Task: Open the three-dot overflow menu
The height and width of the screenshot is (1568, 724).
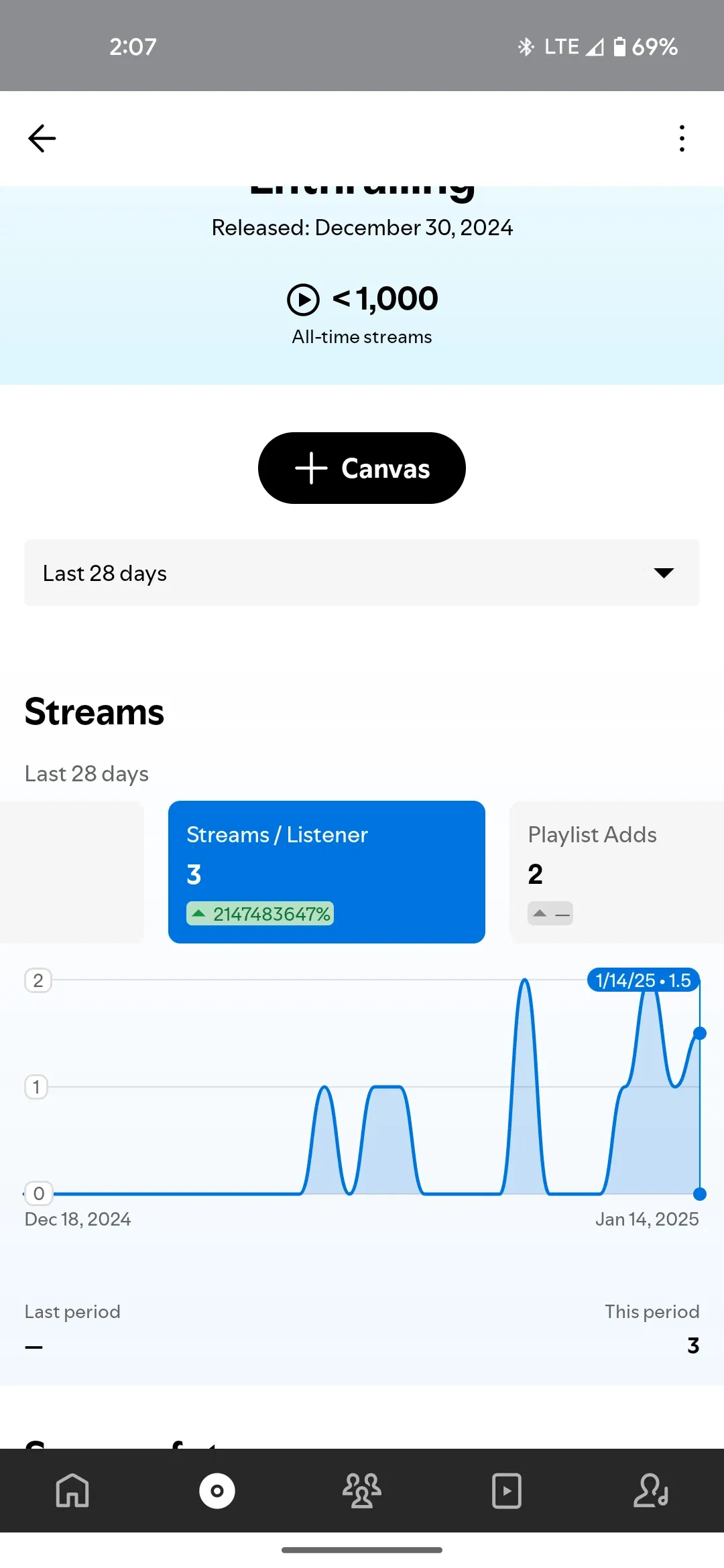Action: [x=682, y=139]
